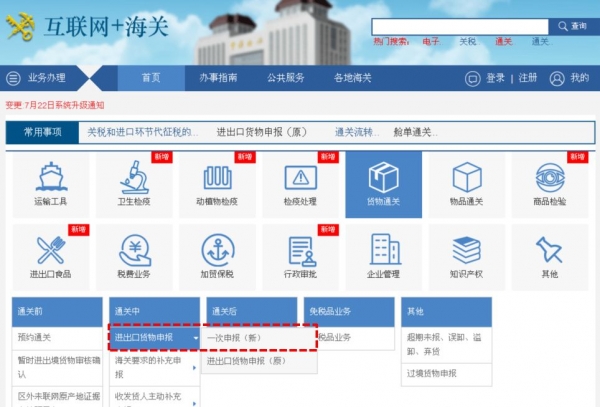
Task: Select the 货物通关 box icon
Action: [x=383, y=179]
